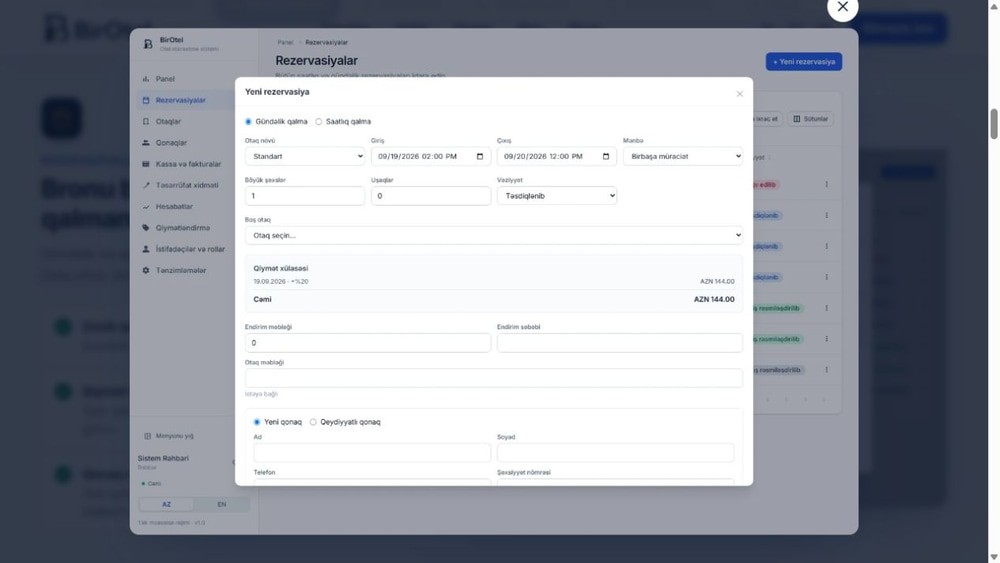The image size is (1000, 563).
Task: Click the Qonaqlar people icon in sidebar
Action: click(x=146, y=143)
